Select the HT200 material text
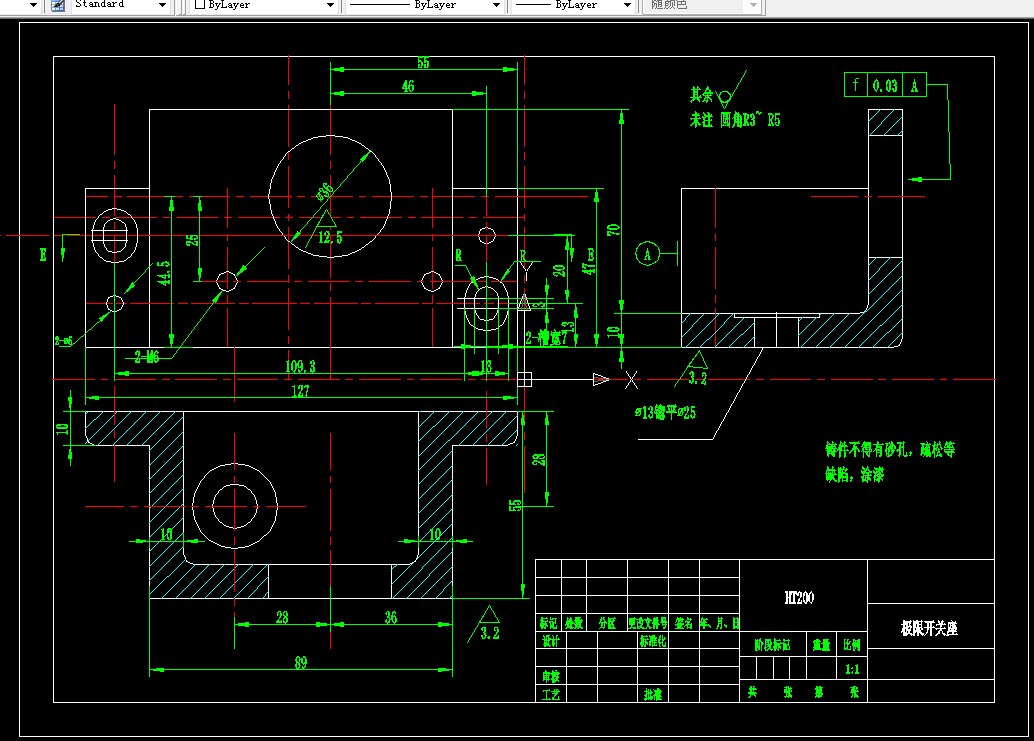Screen dimensions: 1034x741 799,598
